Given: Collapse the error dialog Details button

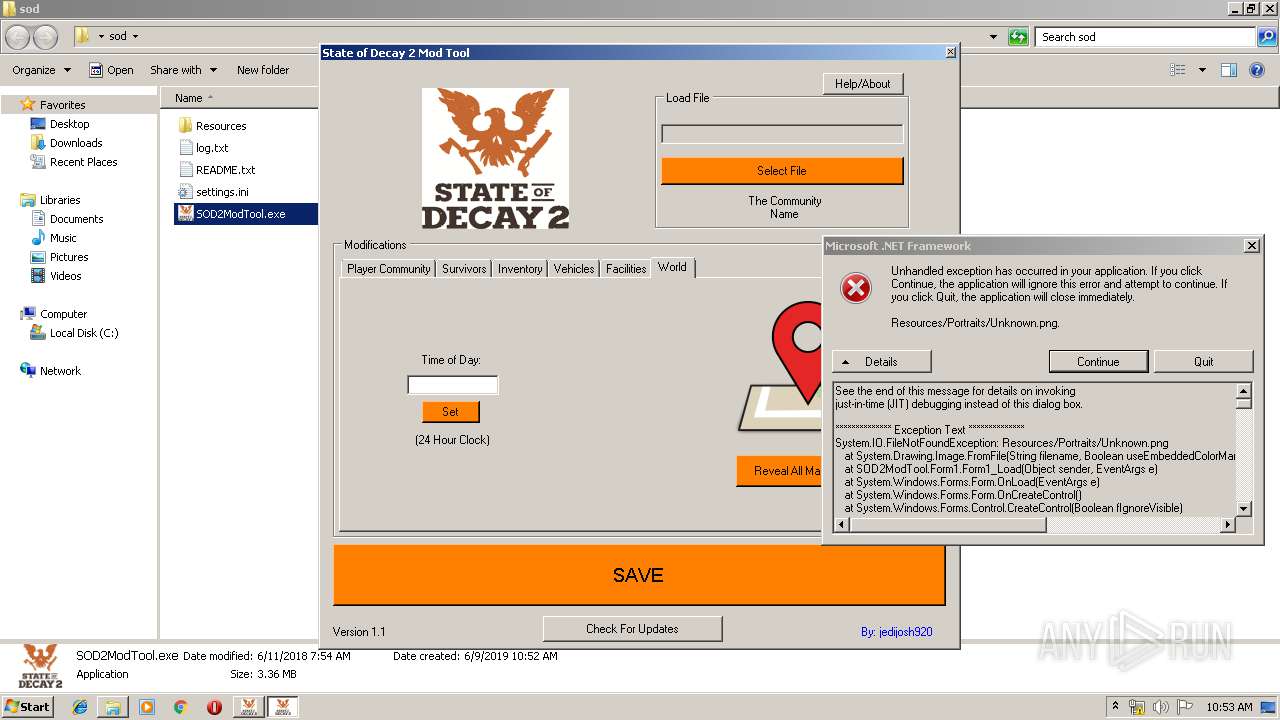Looking at the screenshot, I should click(x=881, y=362).
